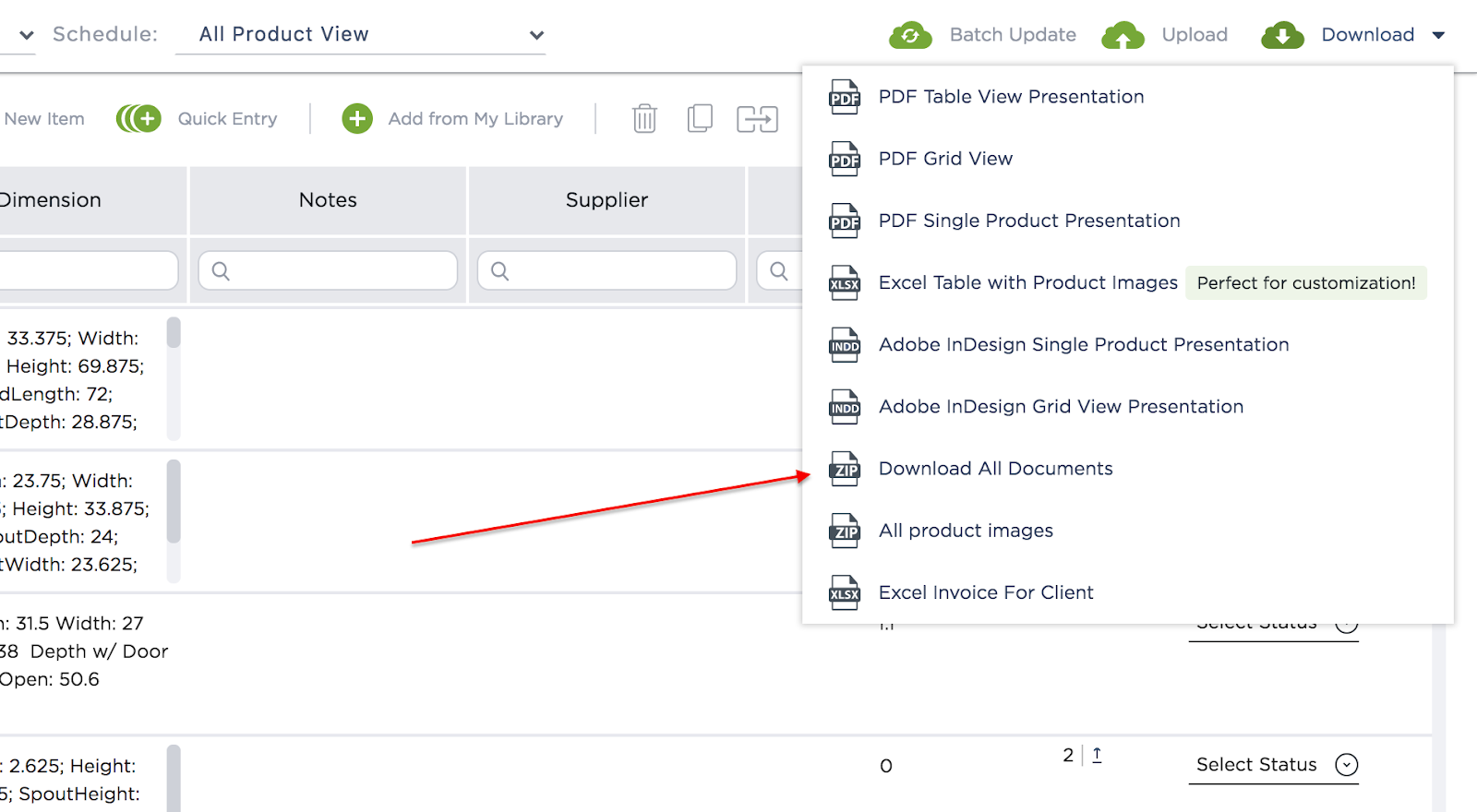Viewport: 1477px width, 812px height.
Task: Click the New Item button
Action: (43, 119)
